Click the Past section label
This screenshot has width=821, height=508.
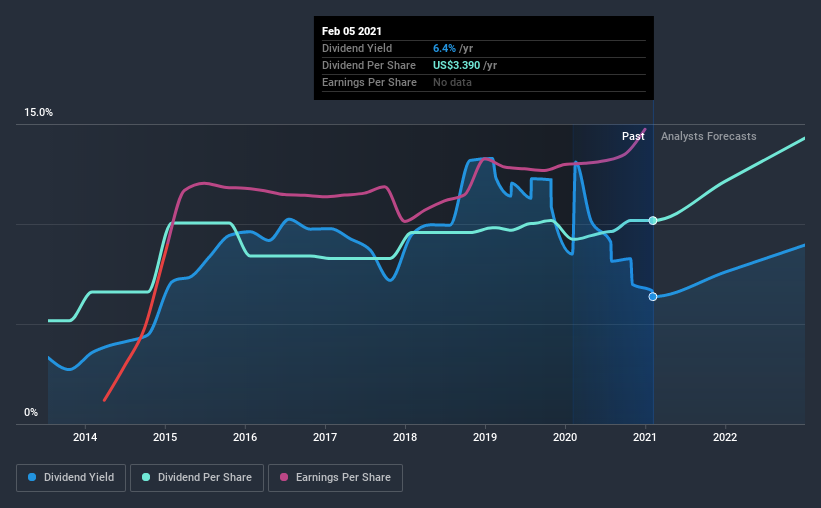[633, 136]
